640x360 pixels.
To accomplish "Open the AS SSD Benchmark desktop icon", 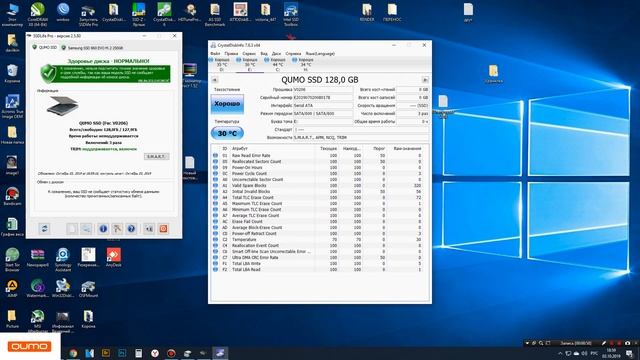I will 215,14.
